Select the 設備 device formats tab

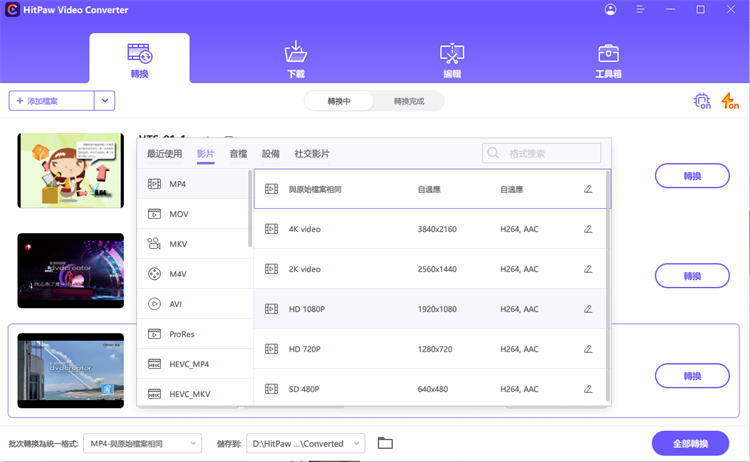click(x=271, y=154)
